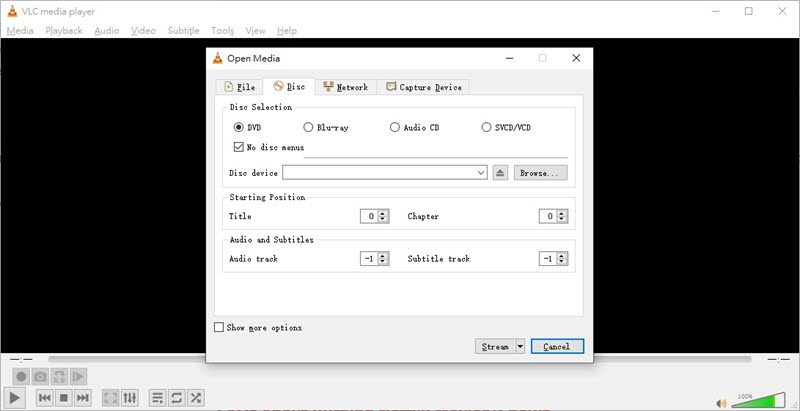Switch to the Network tab

pyautogui.click(x=345, y=87)
